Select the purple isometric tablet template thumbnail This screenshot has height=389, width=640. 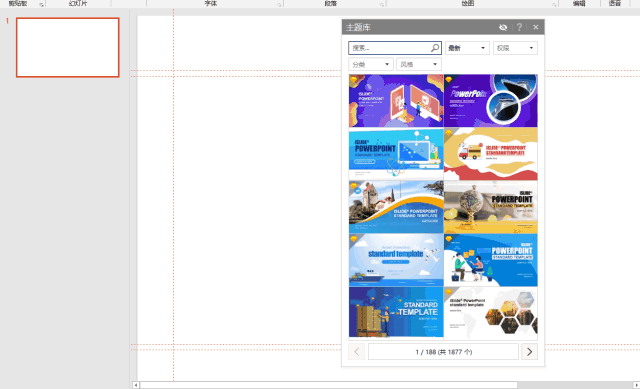(x=396, y=101)
